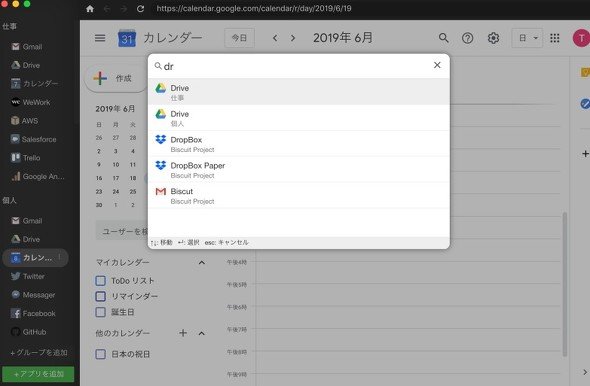The image size is (590, 386).
Task: Click the browser reload icon
Action: tap(140, 8)
